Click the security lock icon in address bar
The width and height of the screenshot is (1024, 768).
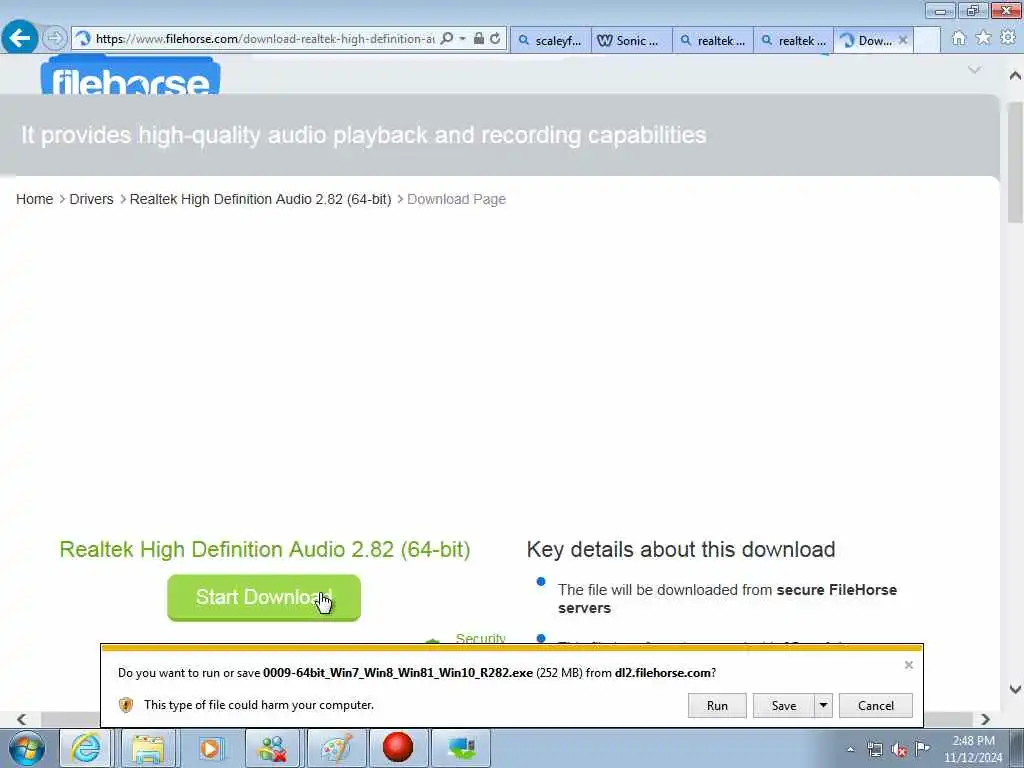(x=479, y=39)
